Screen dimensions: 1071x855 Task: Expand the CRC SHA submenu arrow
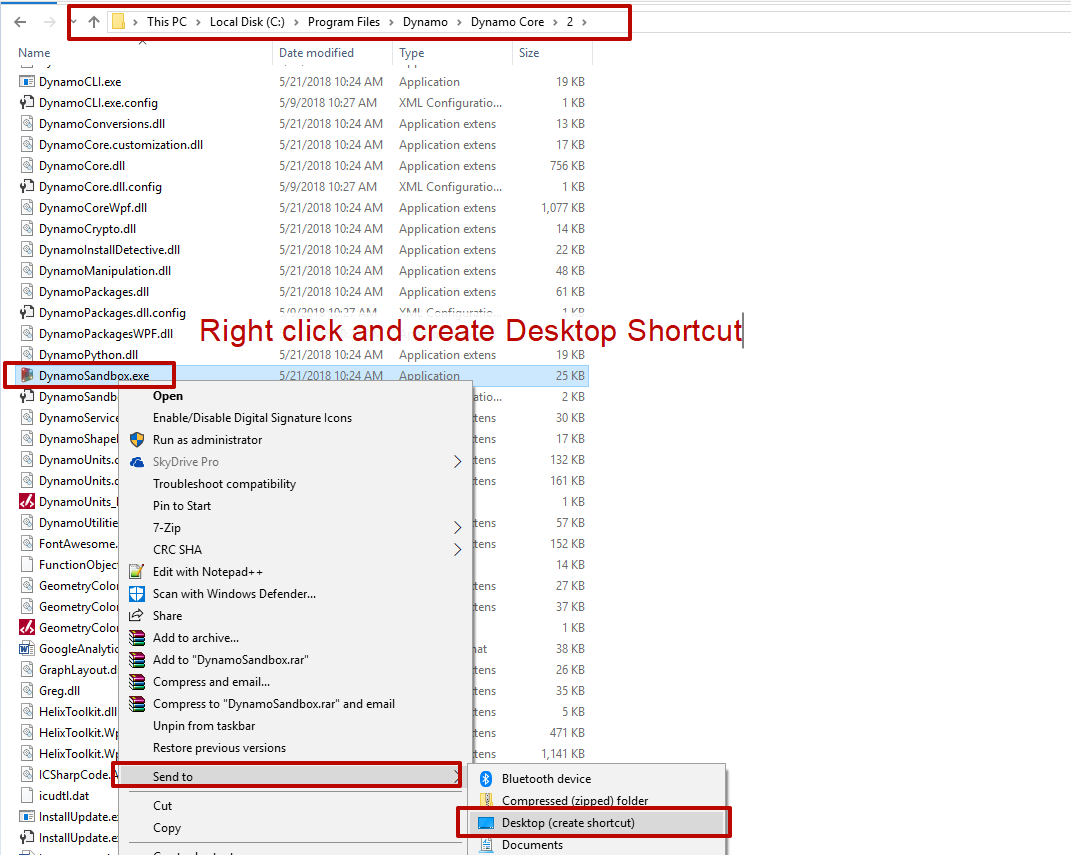tap(458, 549)
